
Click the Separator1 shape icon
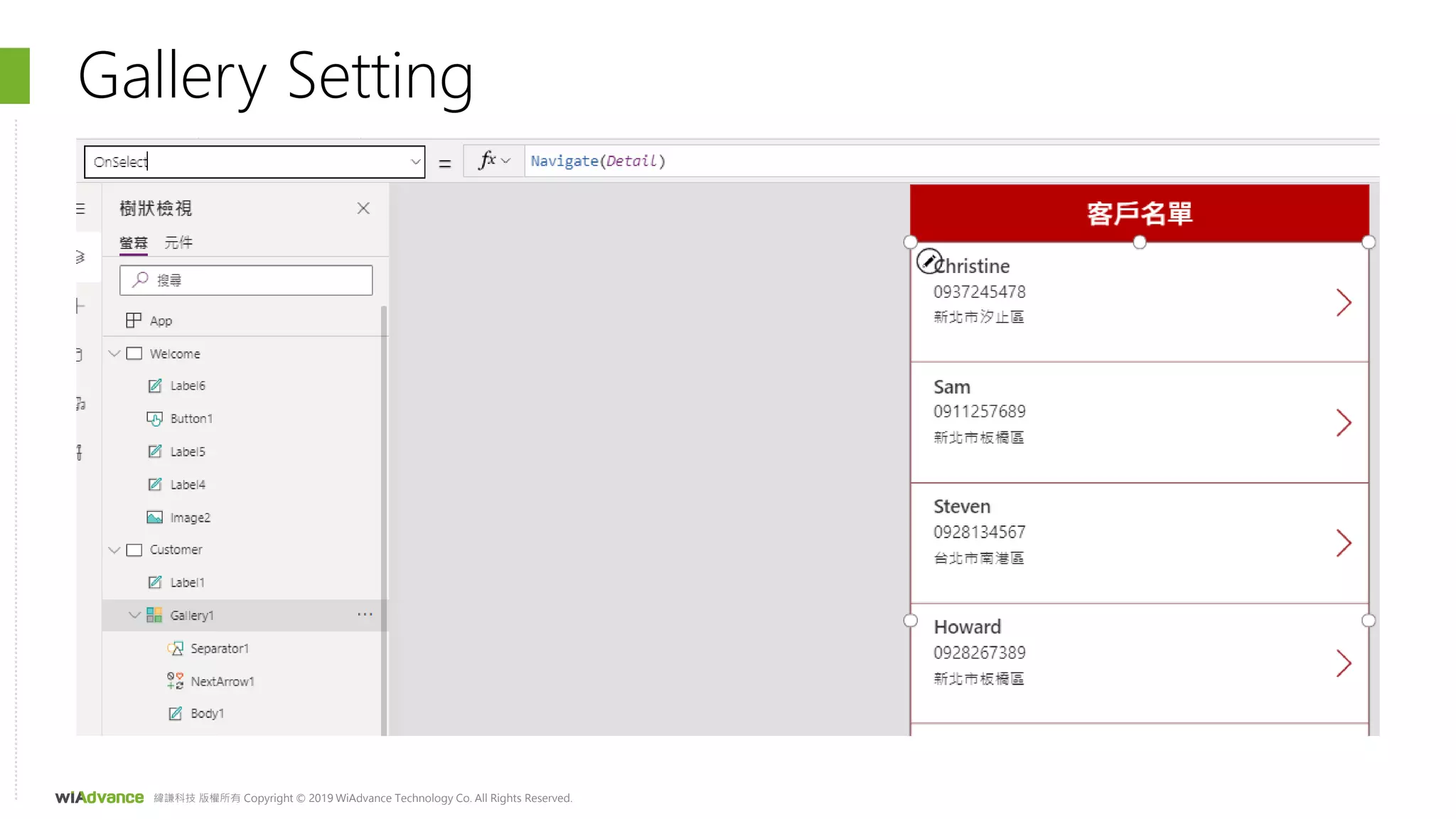coord(175,648)
